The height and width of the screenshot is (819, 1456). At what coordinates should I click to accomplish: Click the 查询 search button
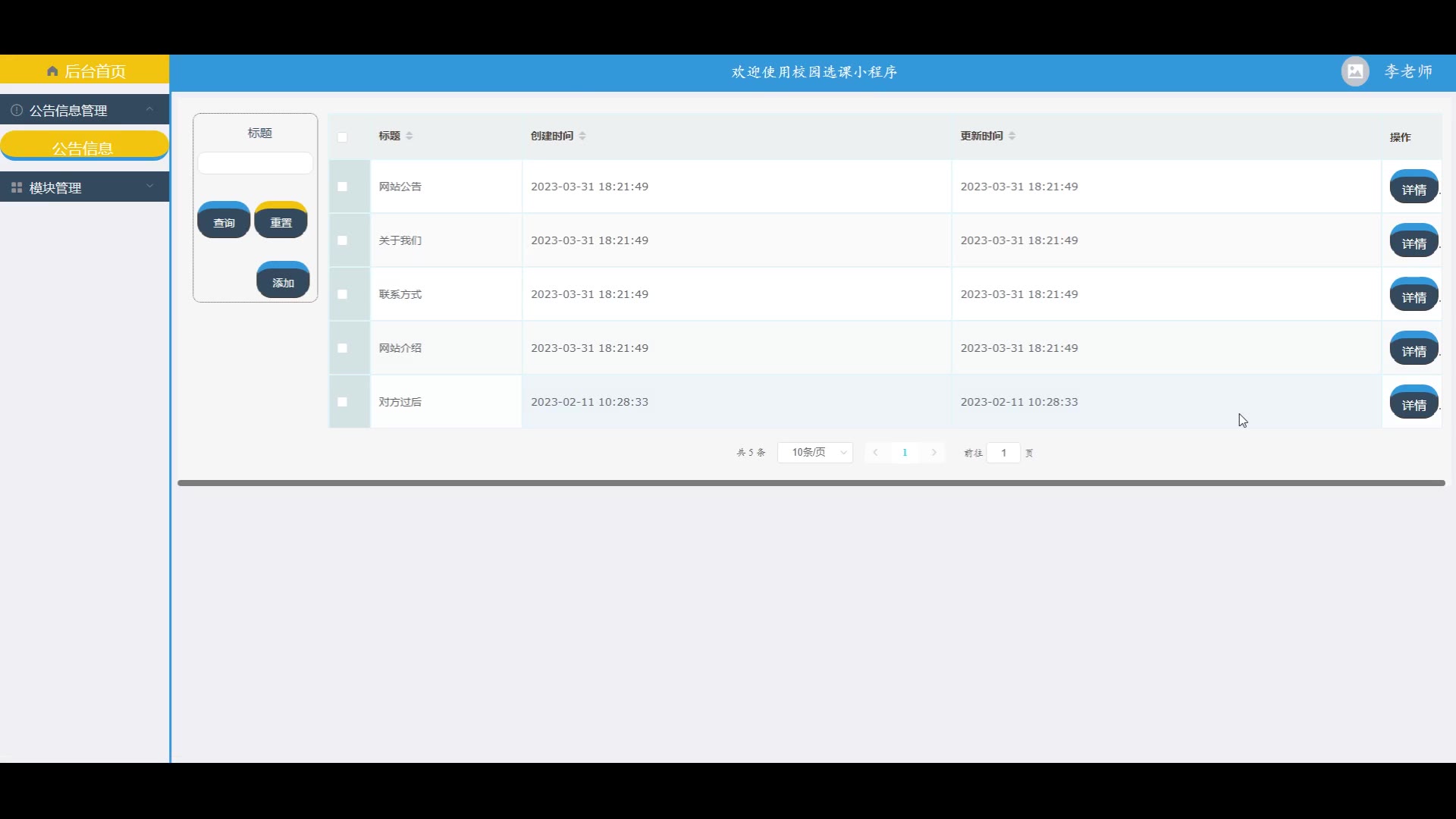coord(224,222)
